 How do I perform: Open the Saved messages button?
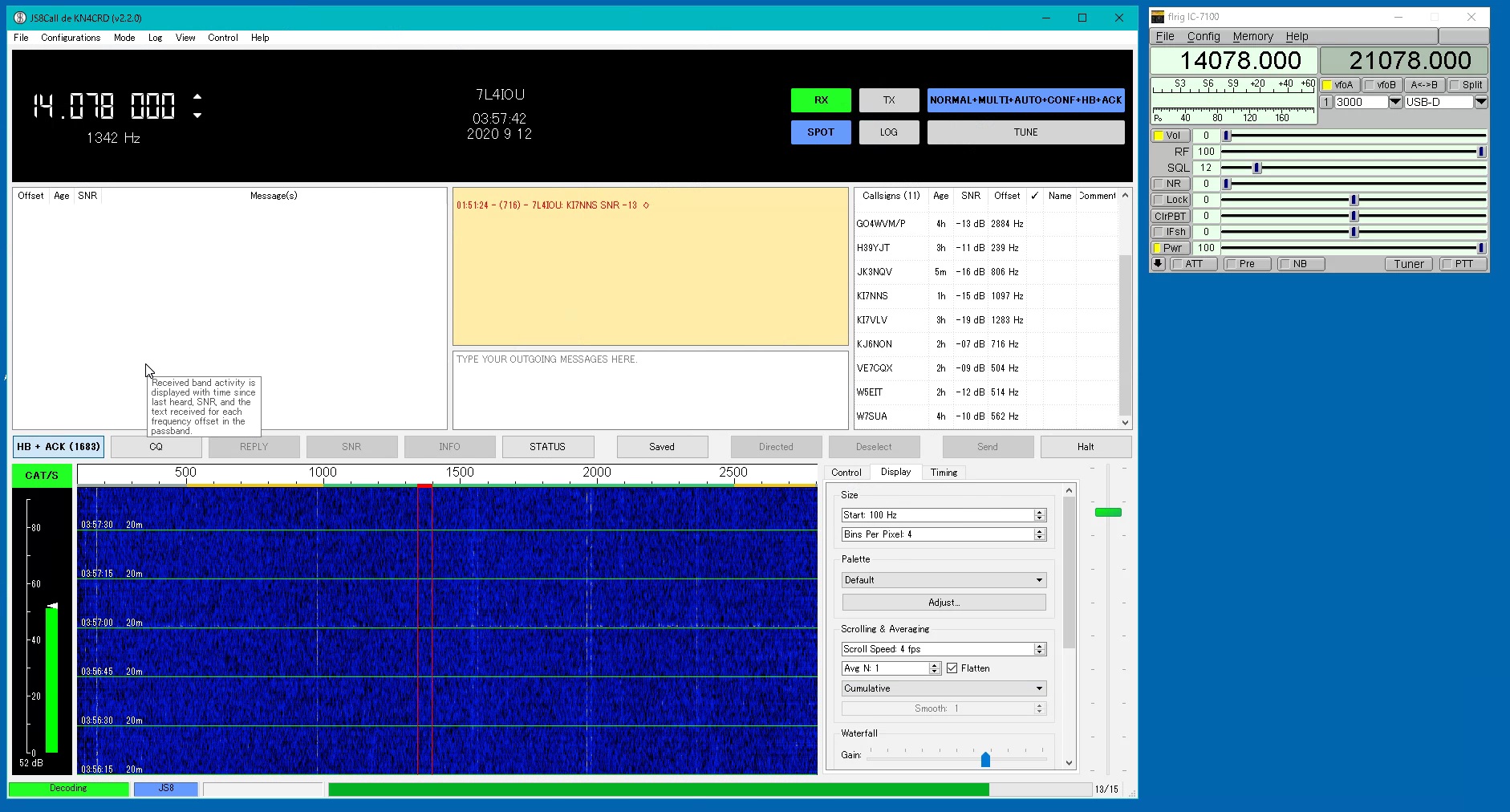pyautogui.click(x=662, y=447)
